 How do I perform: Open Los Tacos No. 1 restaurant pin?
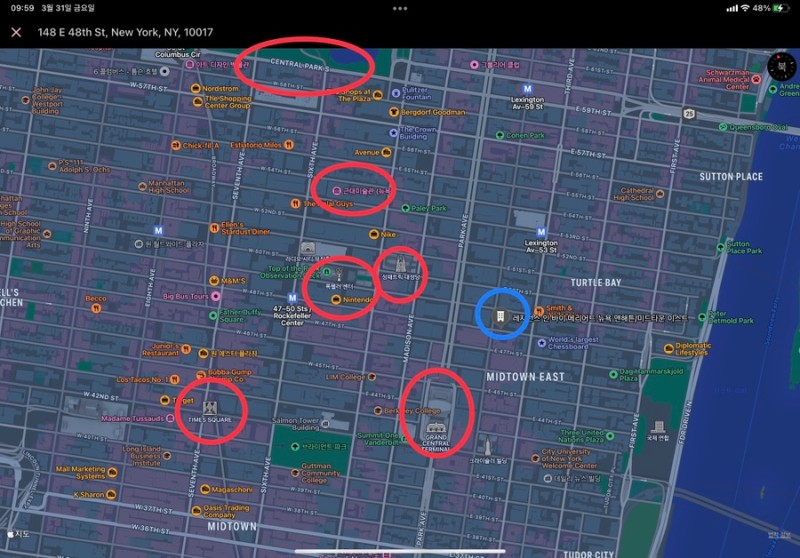pyautogui.click(x=174, y=379)
